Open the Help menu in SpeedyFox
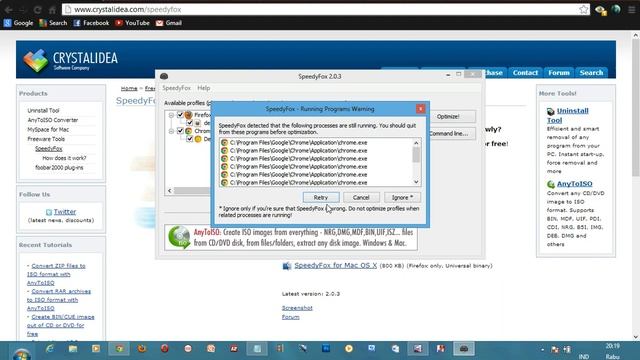 tap(203, 88)
